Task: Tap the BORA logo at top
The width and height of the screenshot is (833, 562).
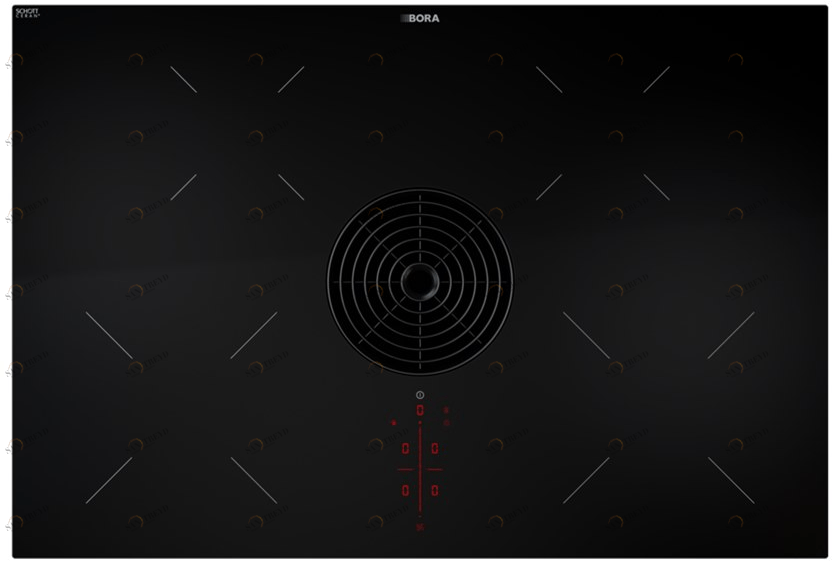Action: click(x=421, y=18)
